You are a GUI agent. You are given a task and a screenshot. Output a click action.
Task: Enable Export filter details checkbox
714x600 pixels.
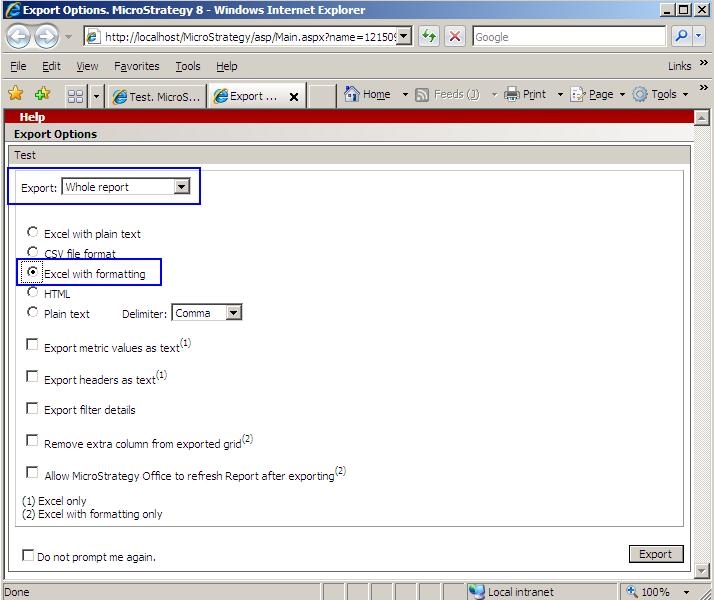point(33,408)
